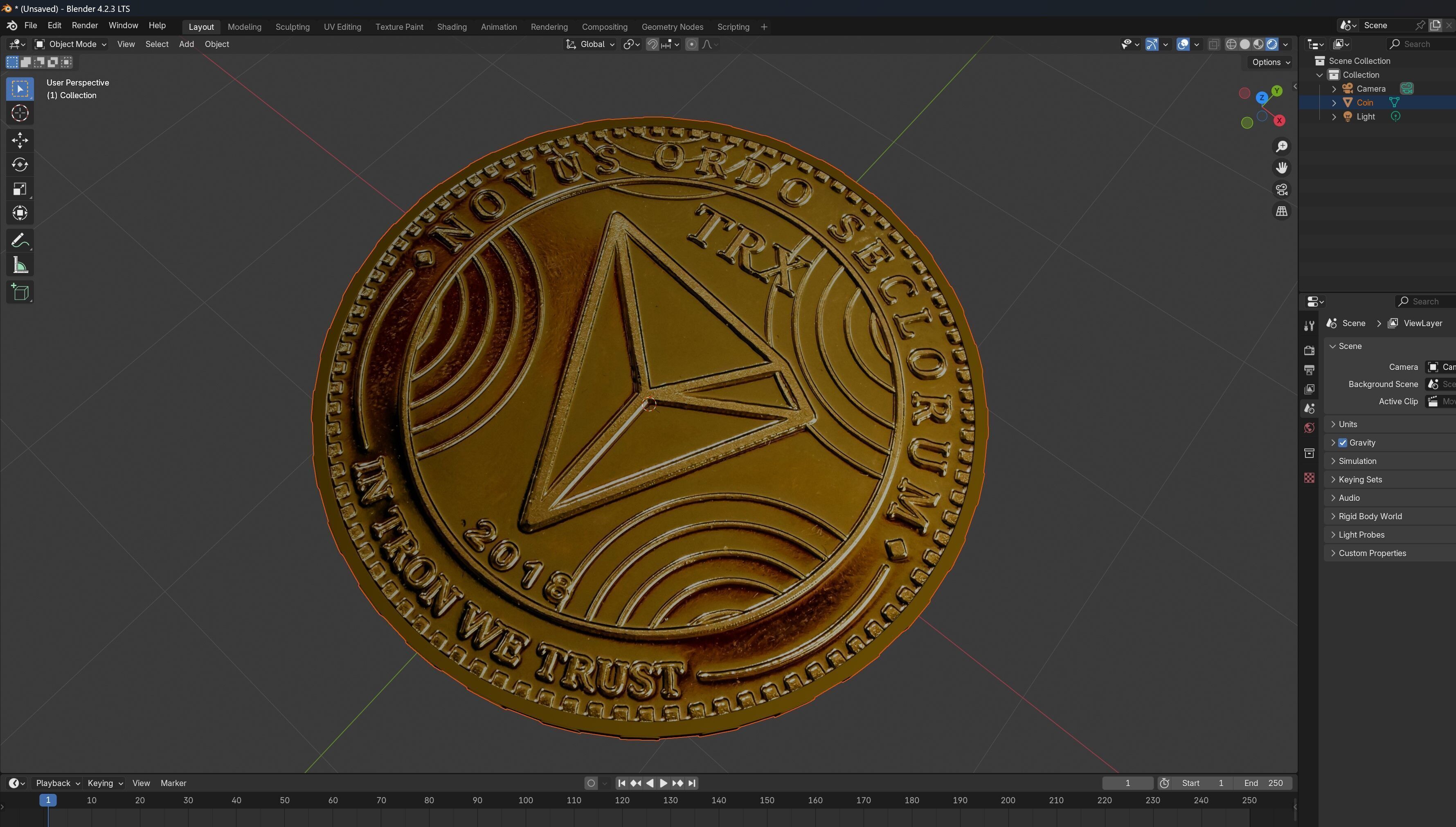The width and height of the screenshot is (1456, 827).
Task: Collapse the Collection in outliner
Action: pyautogui.click(x=1320, y=75)
